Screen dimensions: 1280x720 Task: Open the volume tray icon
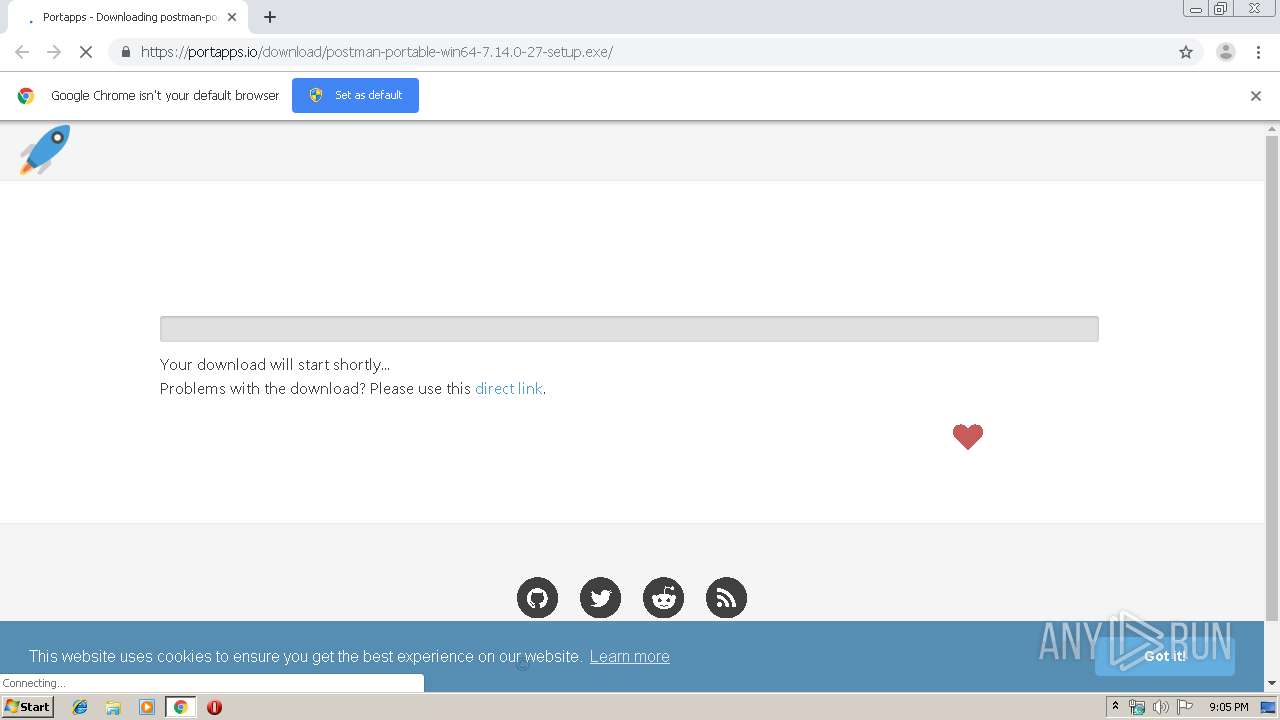pyautogui.click(x=1160, y=707)
